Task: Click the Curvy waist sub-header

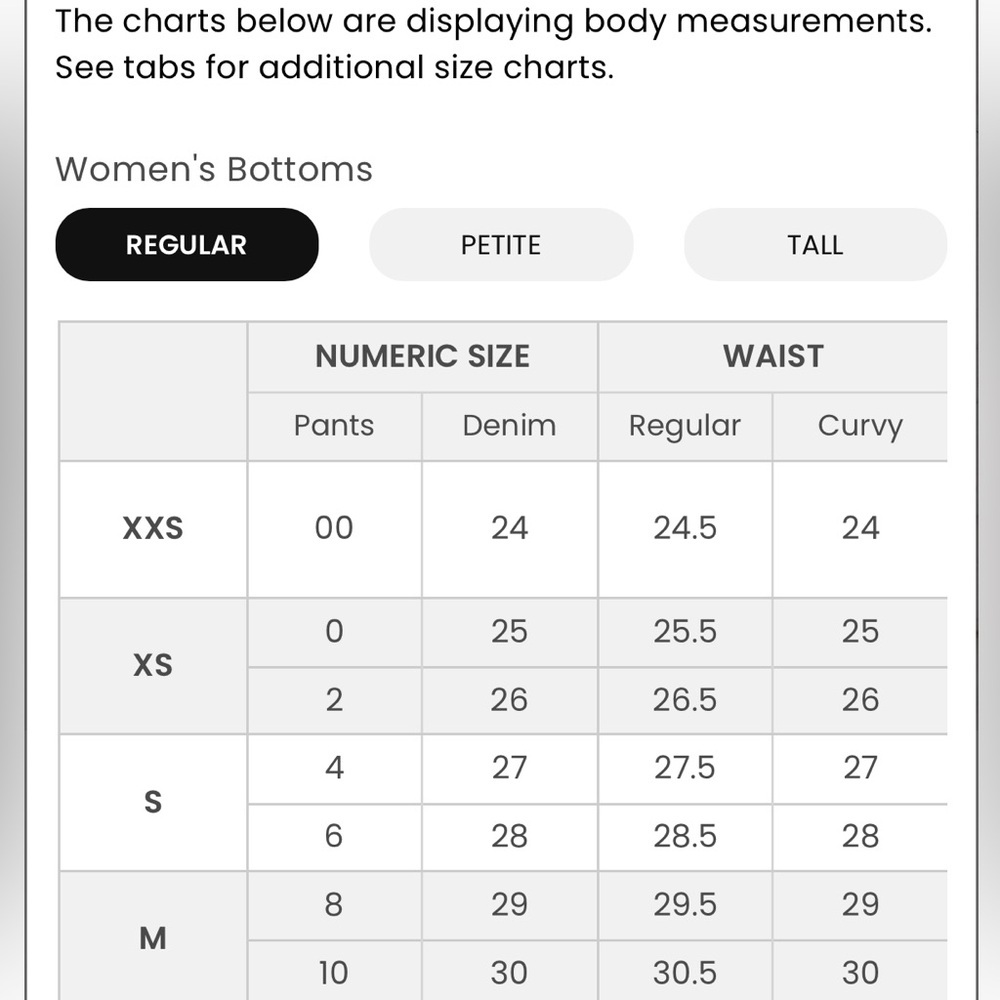Action: point(860,425)
